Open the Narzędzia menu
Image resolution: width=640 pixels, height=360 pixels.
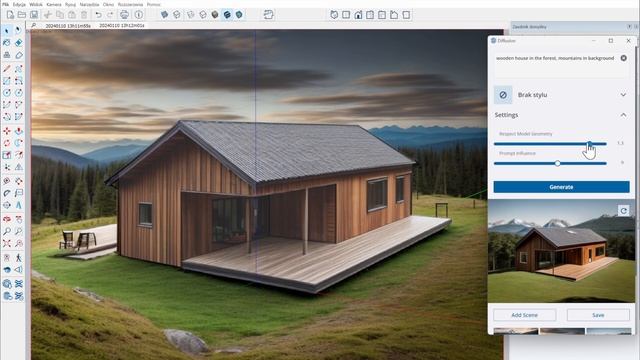pos(89,4)
